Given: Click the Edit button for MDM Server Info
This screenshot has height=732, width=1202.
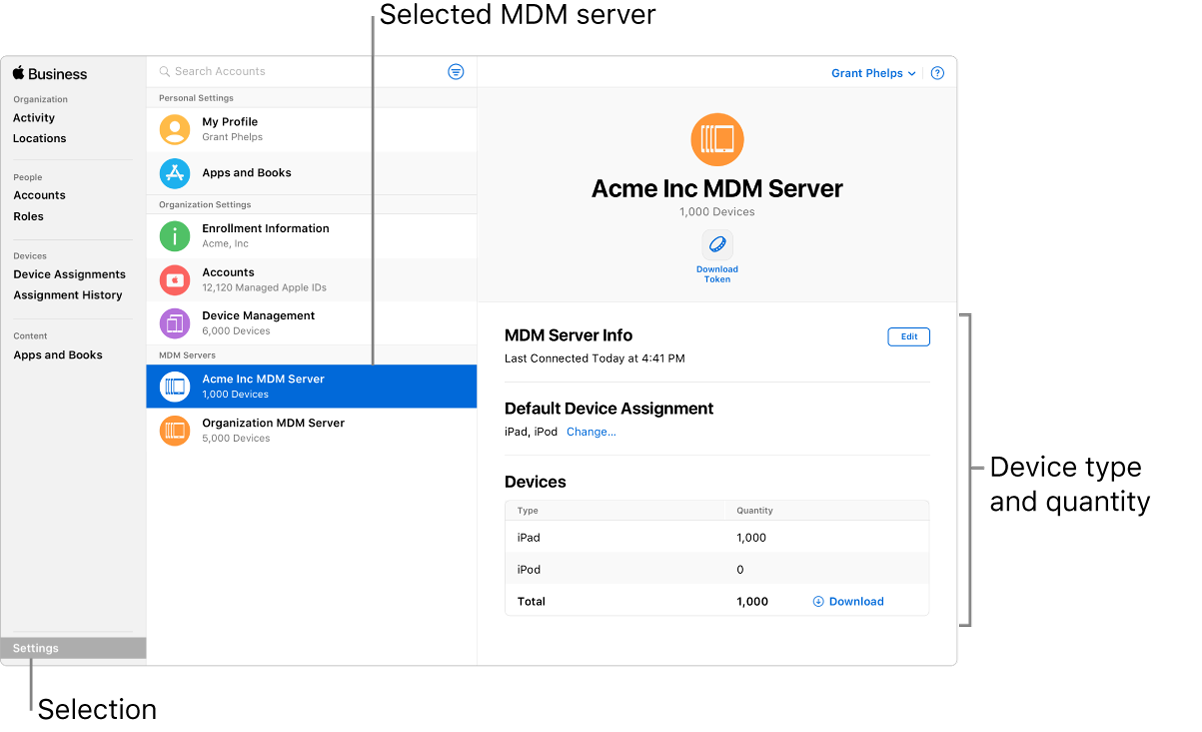Looking at the screenshot, I should click(909, 337).
